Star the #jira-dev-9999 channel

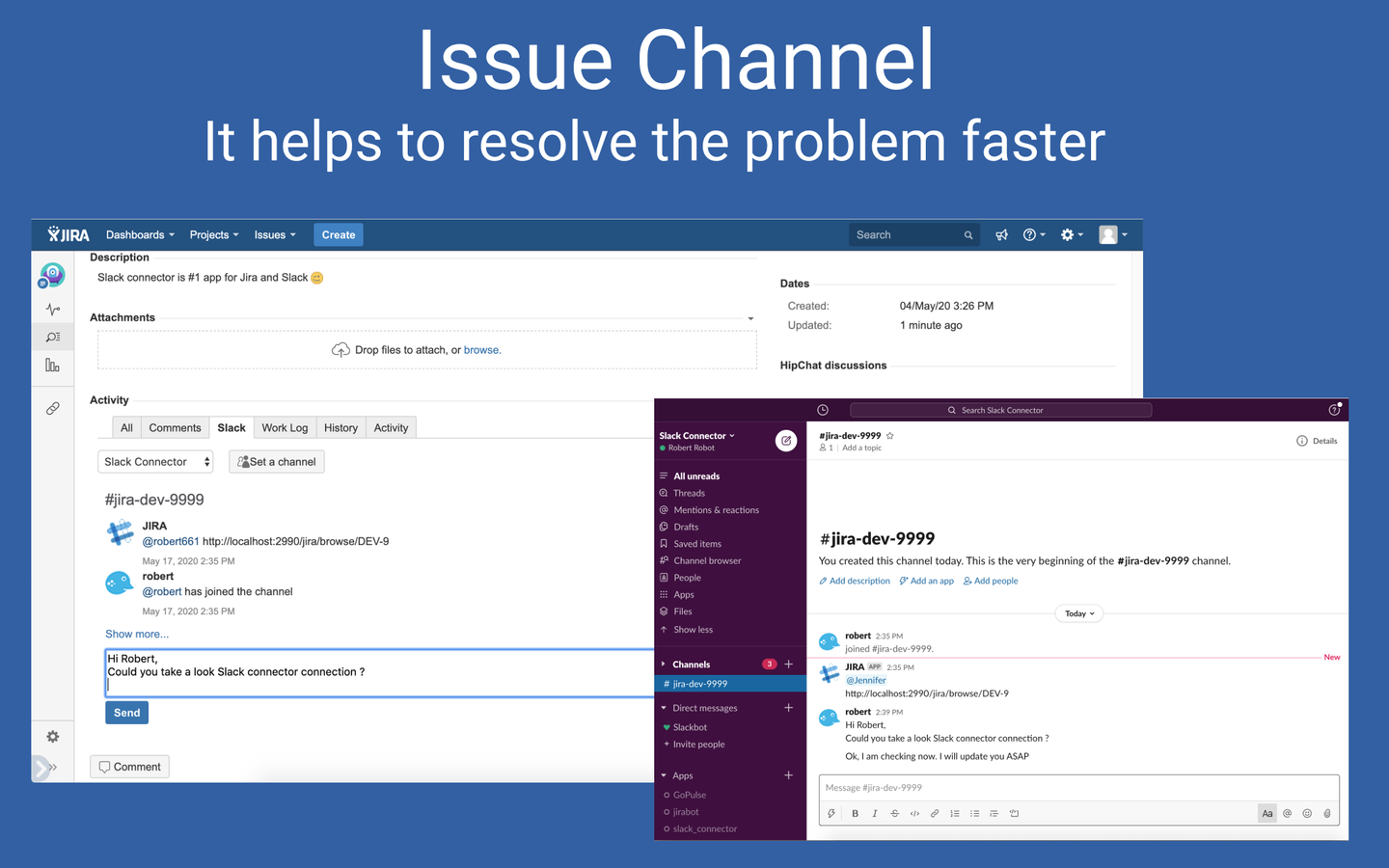(x=889, y=436)
